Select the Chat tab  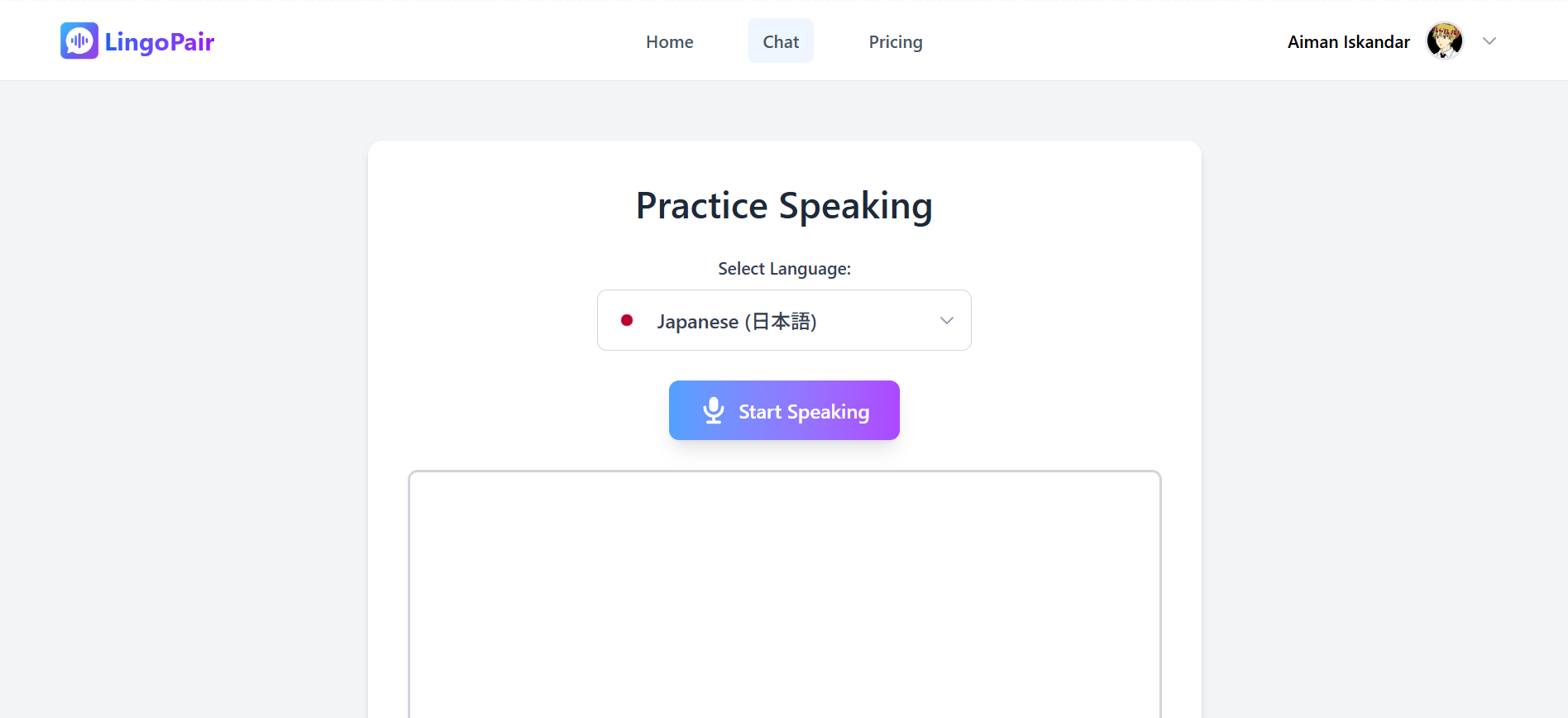781,41
